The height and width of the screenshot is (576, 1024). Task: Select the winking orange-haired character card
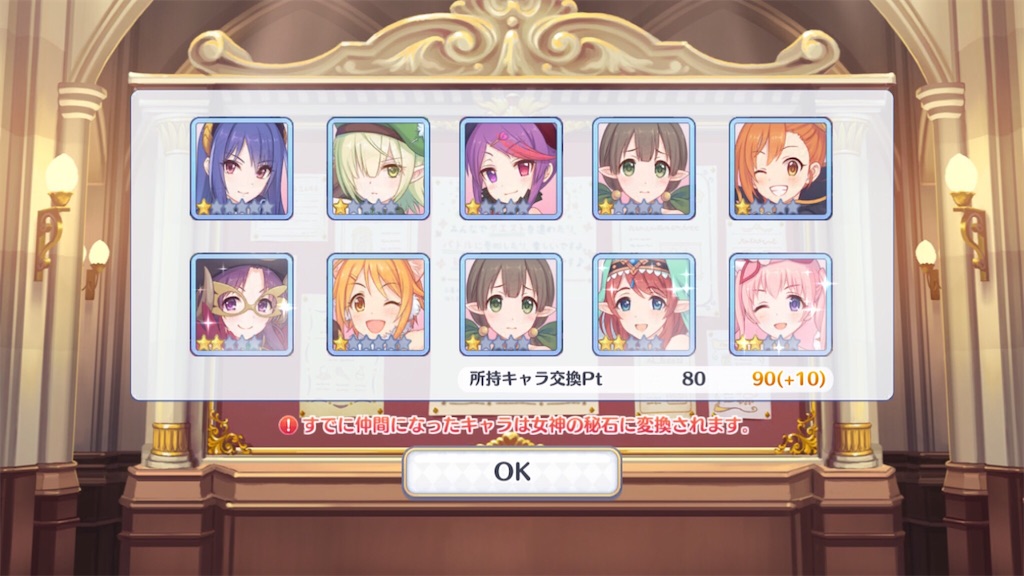click(x=780, y=168)
